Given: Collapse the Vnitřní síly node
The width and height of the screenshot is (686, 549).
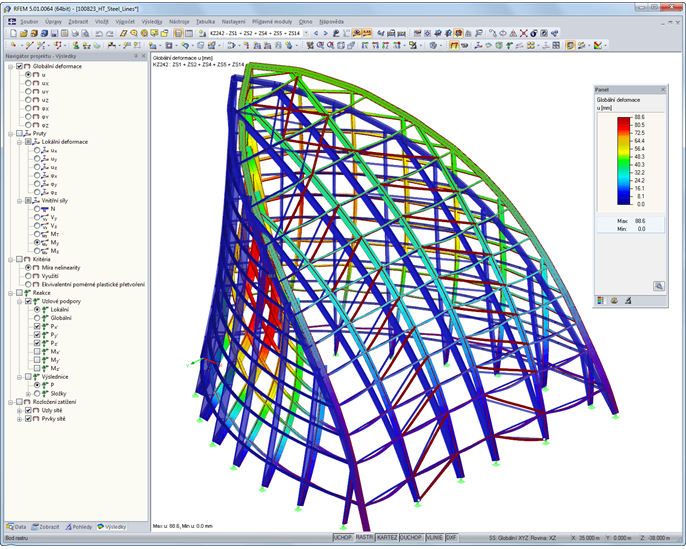Looking at the screenshot, I should point(20,201).
